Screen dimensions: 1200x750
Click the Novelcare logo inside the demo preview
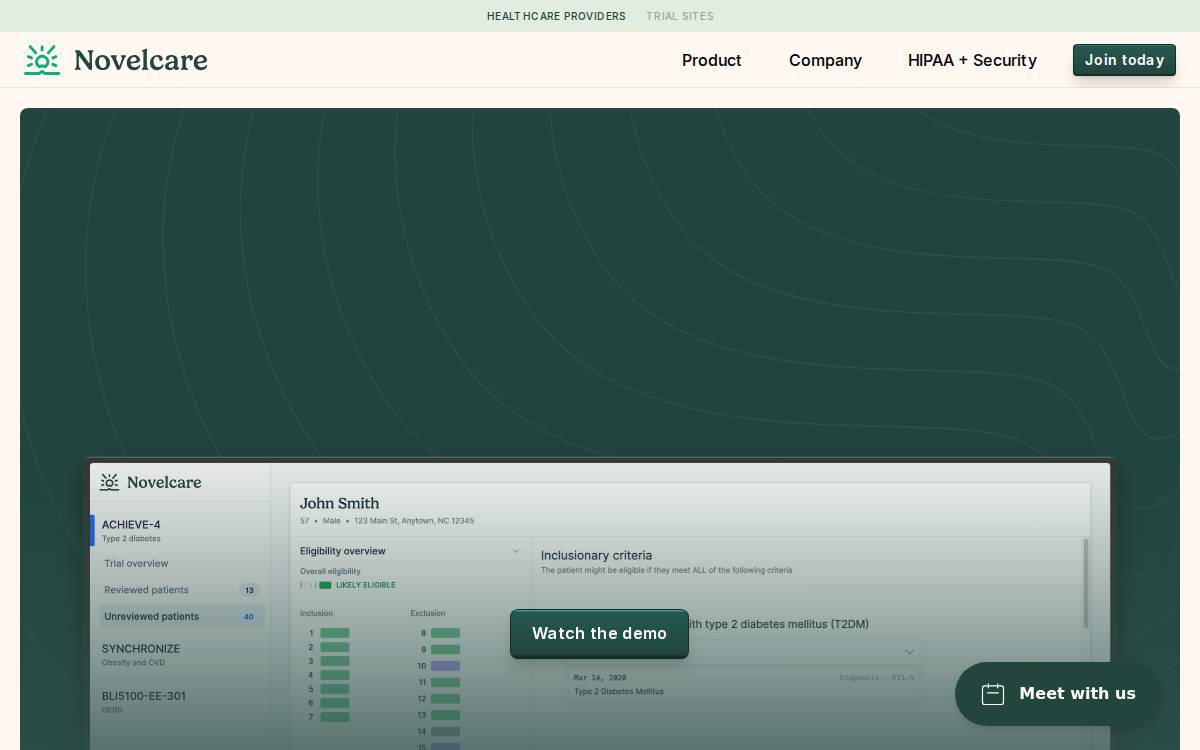click(150, 482)
